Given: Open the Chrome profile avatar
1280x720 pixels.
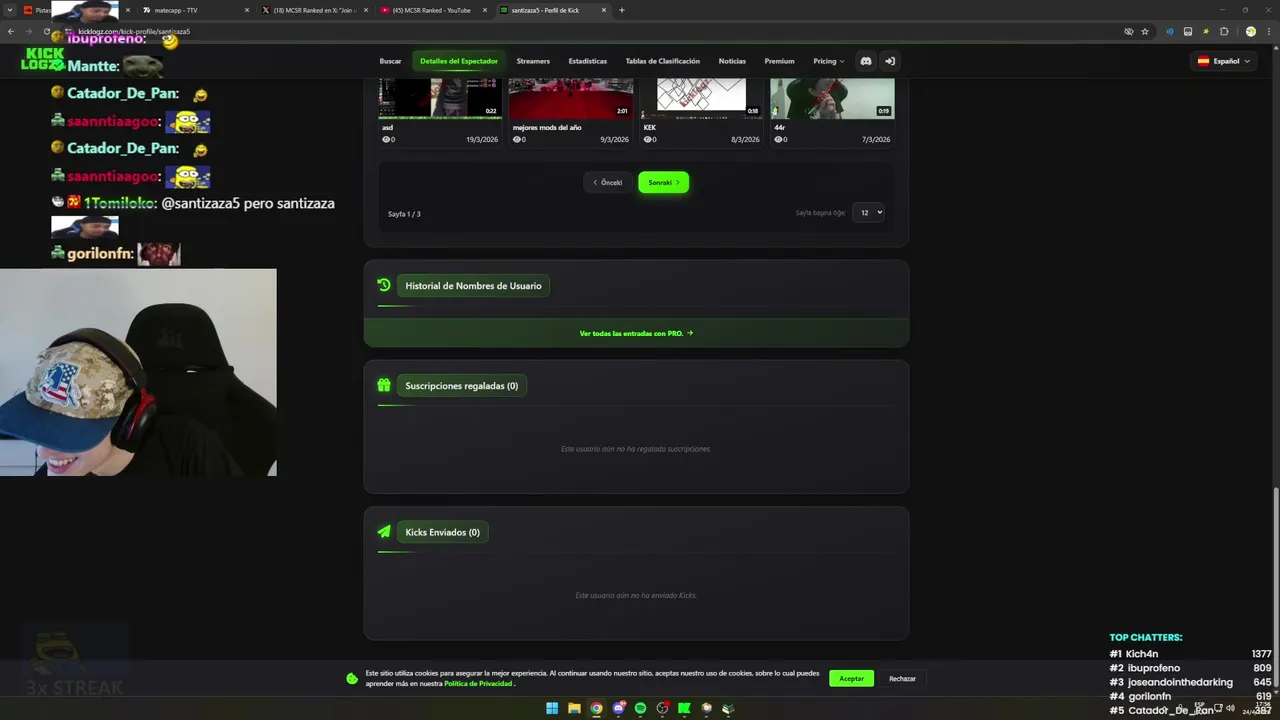Looking at the screenshot, I should tap(1251, 31).
